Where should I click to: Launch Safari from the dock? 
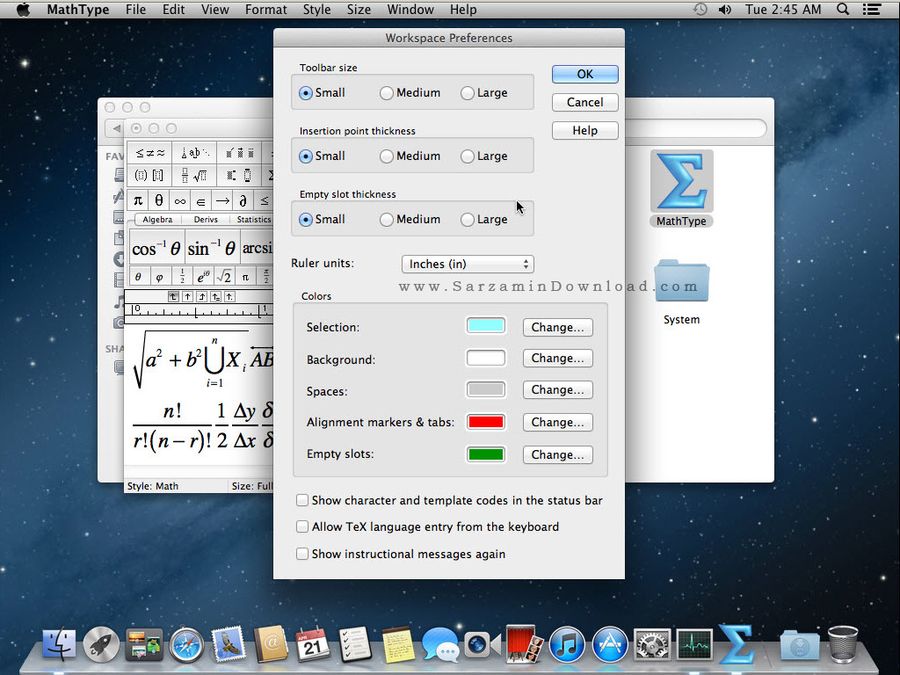tap(187, 645)
